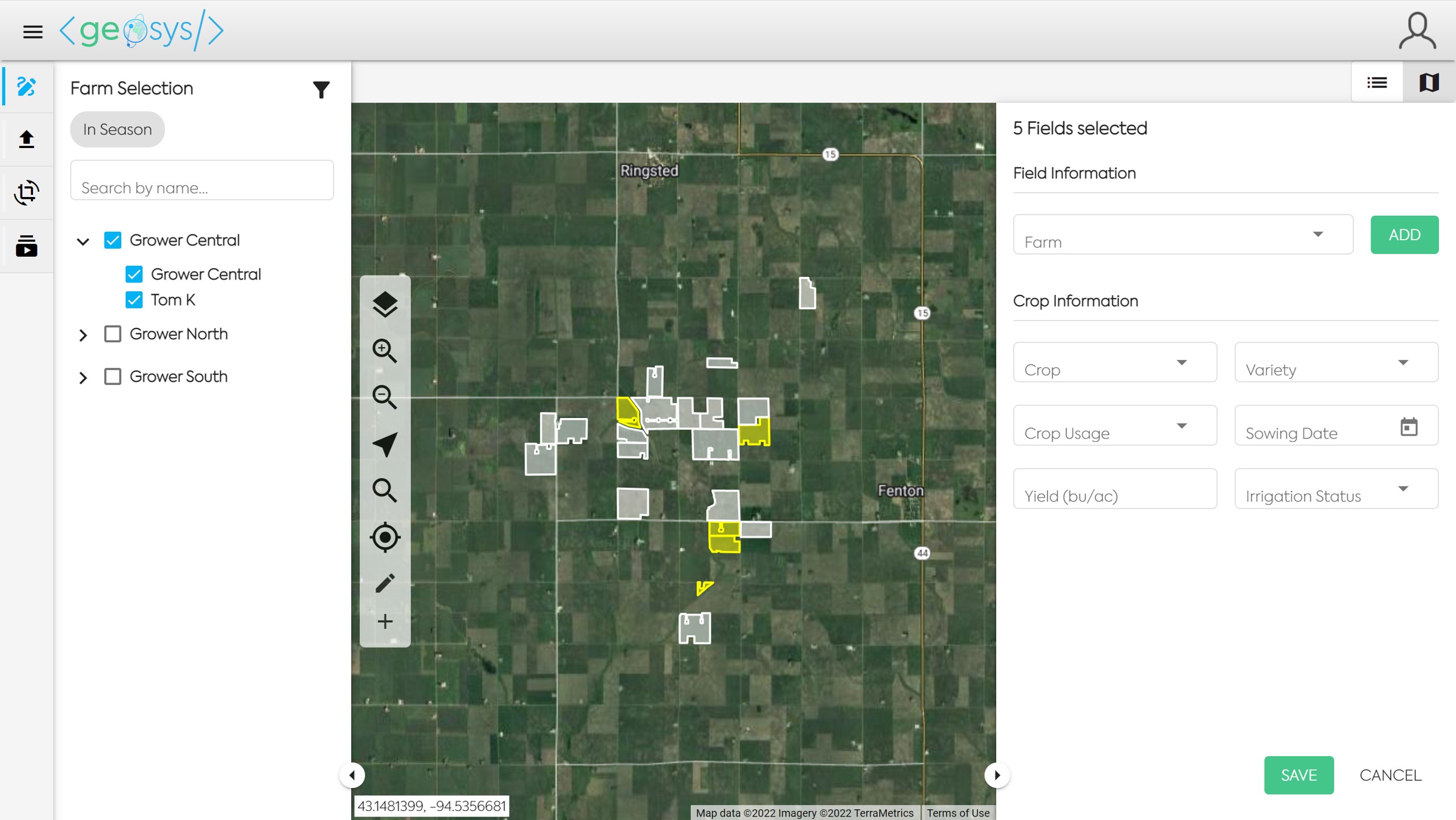Enable the Grower South checkbox
The width and height of the screenshot is (1456, 820).
(113, 376)
